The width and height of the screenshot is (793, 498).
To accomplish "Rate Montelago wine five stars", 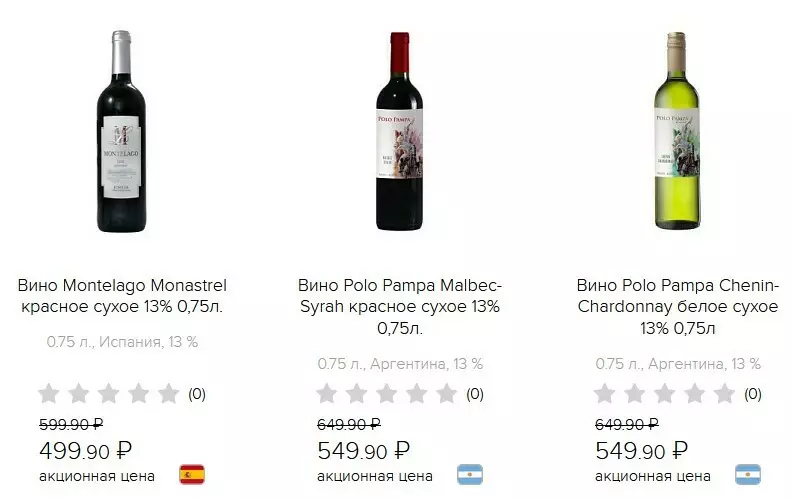I will tap(168, 394).
